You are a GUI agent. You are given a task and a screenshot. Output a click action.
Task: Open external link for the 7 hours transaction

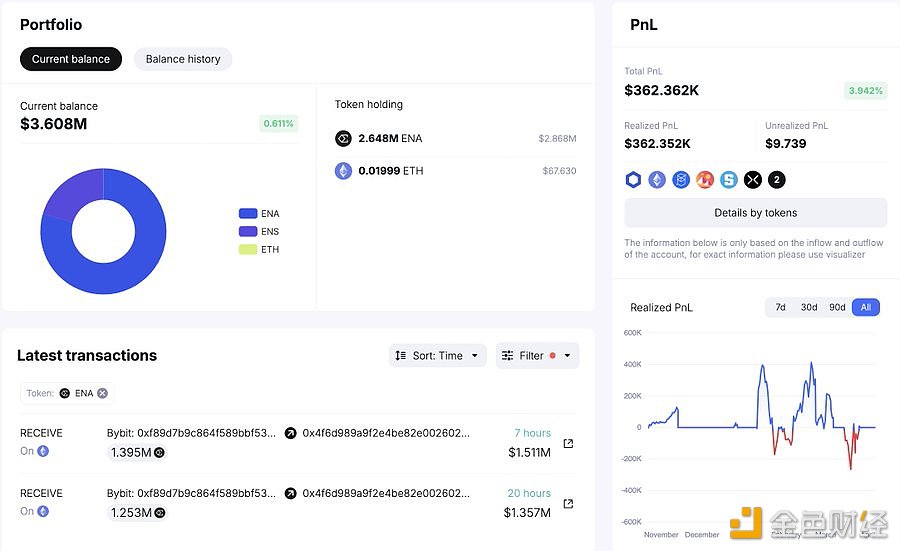pos(569,444)
